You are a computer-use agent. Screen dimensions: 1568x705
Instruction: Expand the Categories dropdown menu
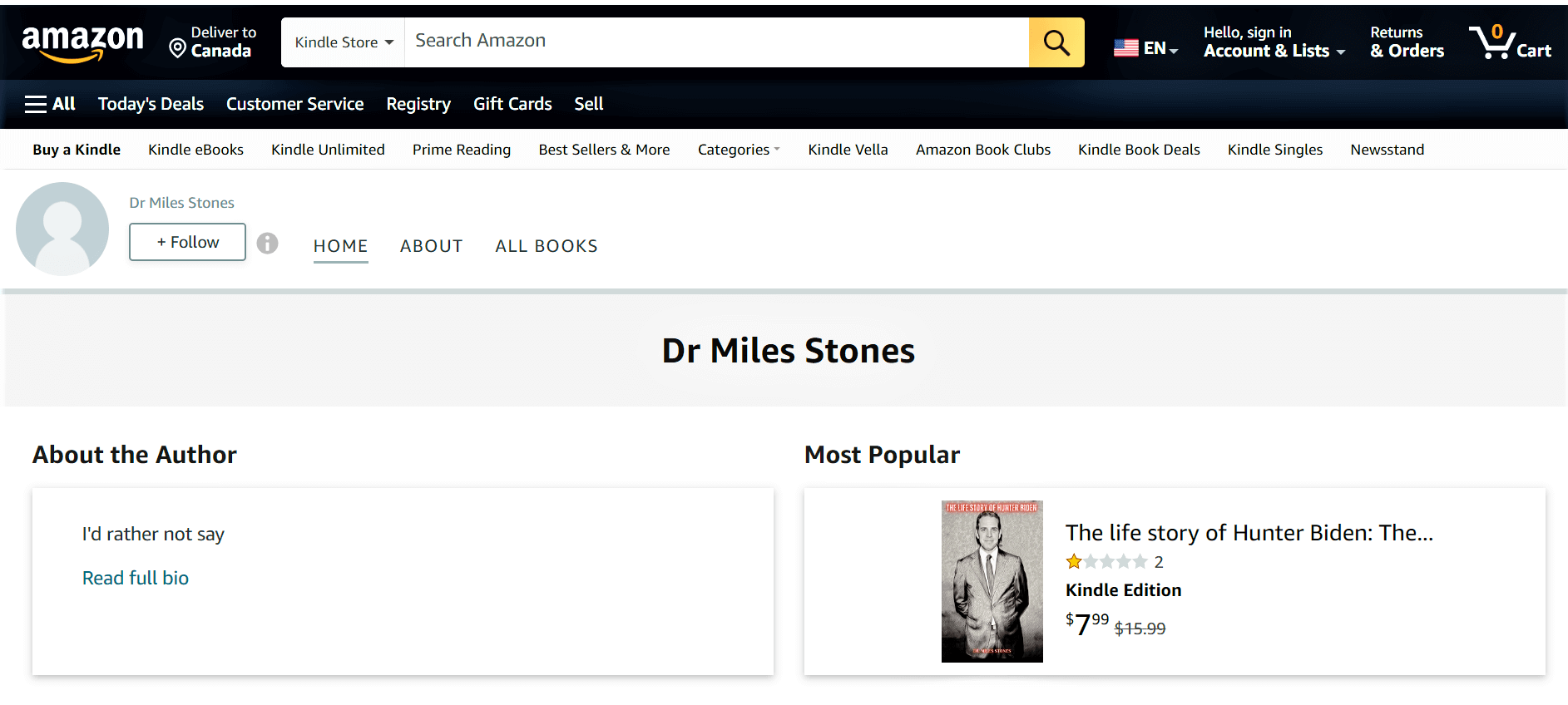pos(739,150)
